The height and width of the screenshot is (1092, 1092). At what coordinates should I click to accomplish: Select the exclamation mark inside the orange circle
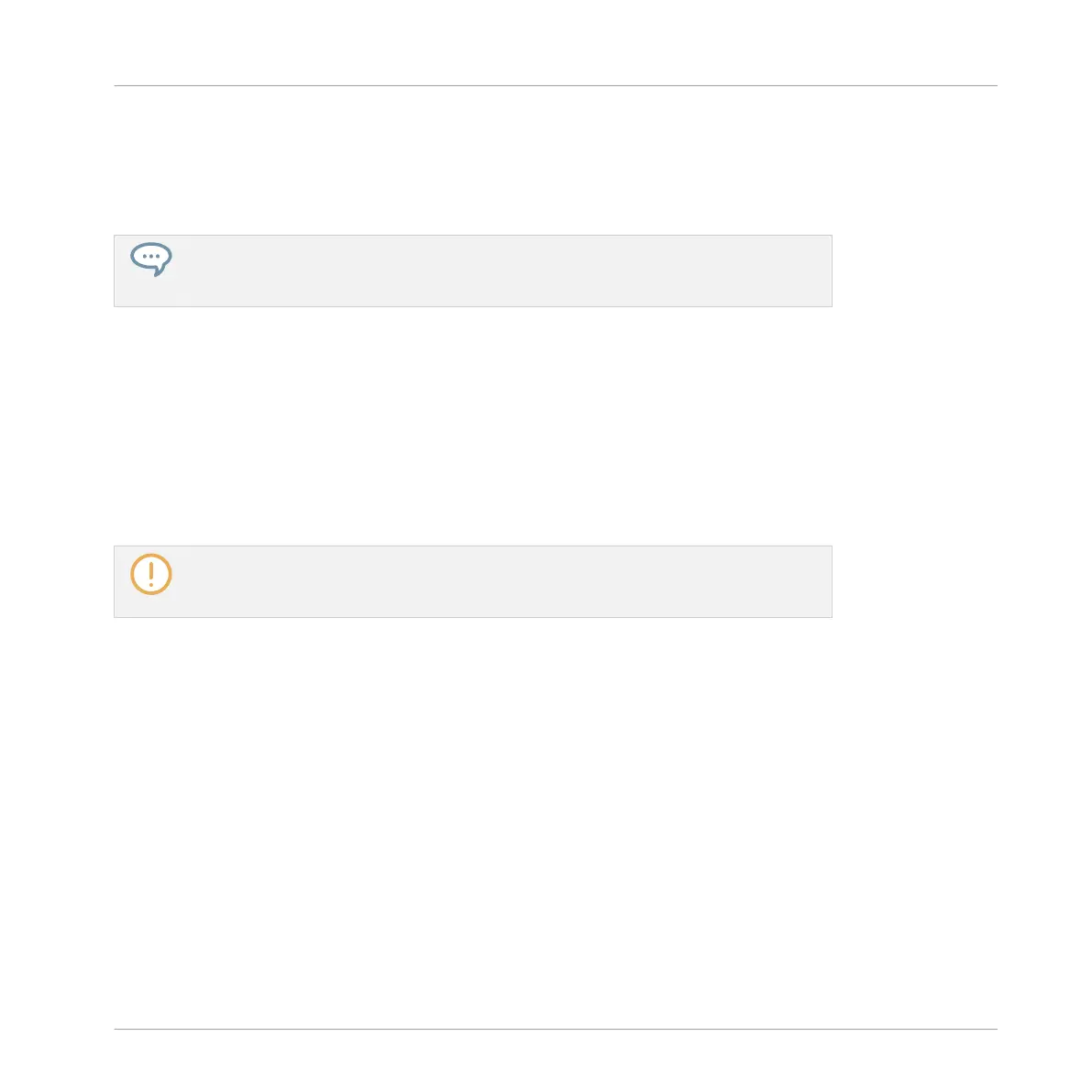[151, 574]
